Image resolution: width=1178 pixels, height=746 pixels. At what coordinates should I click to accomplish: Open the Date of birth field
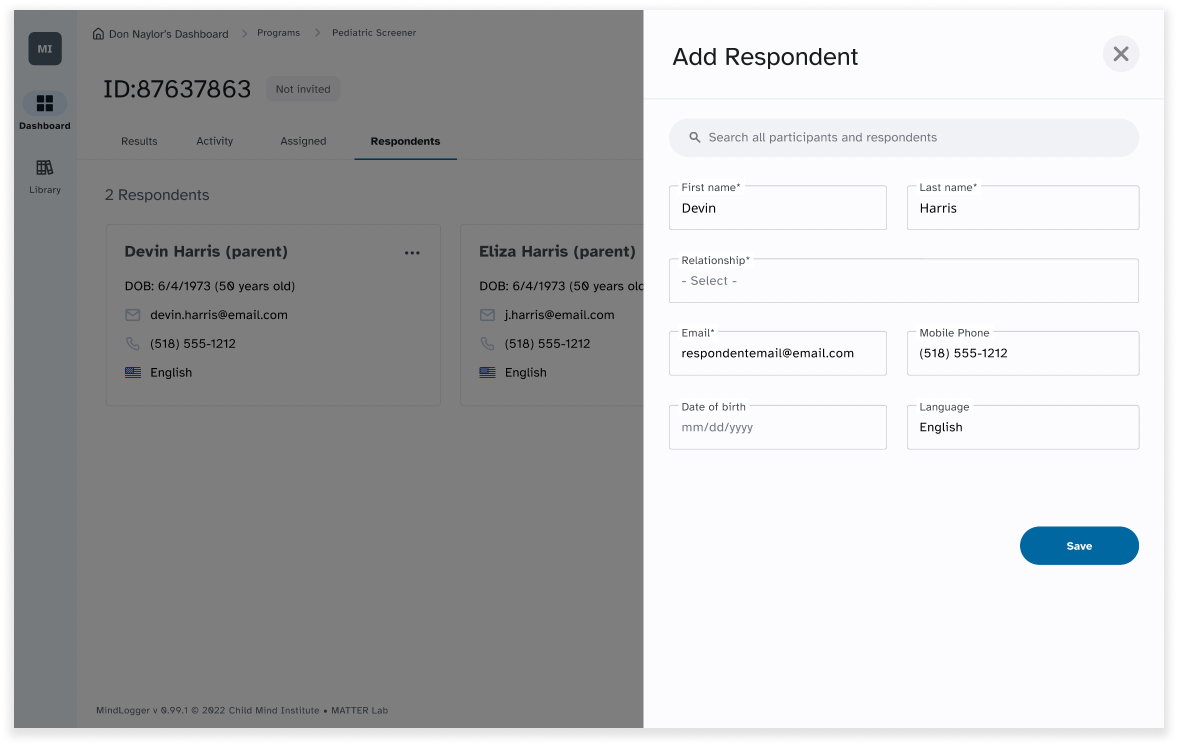(778, 427)
